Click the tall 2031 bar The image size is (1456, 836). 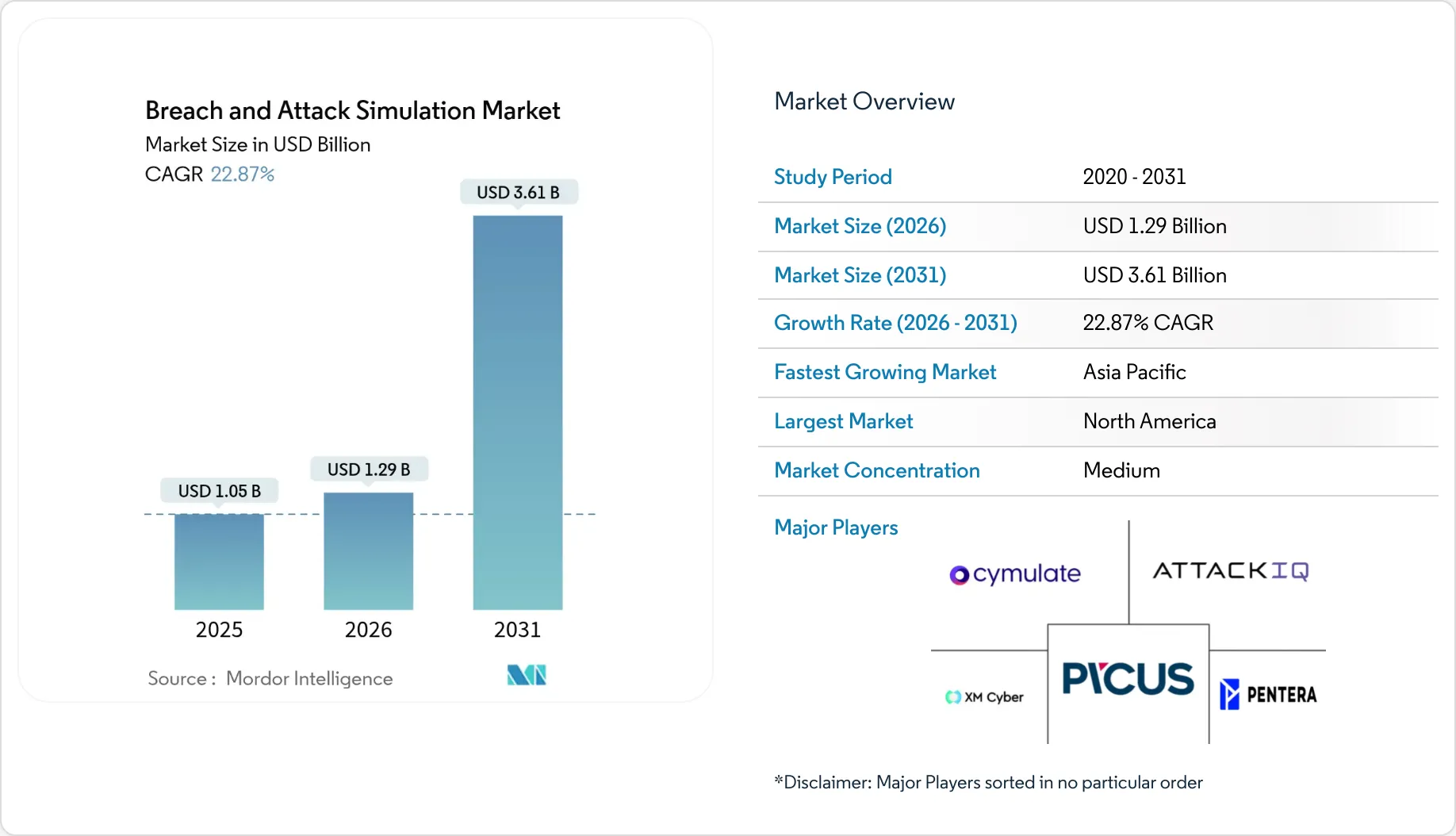tap(517, 412)
